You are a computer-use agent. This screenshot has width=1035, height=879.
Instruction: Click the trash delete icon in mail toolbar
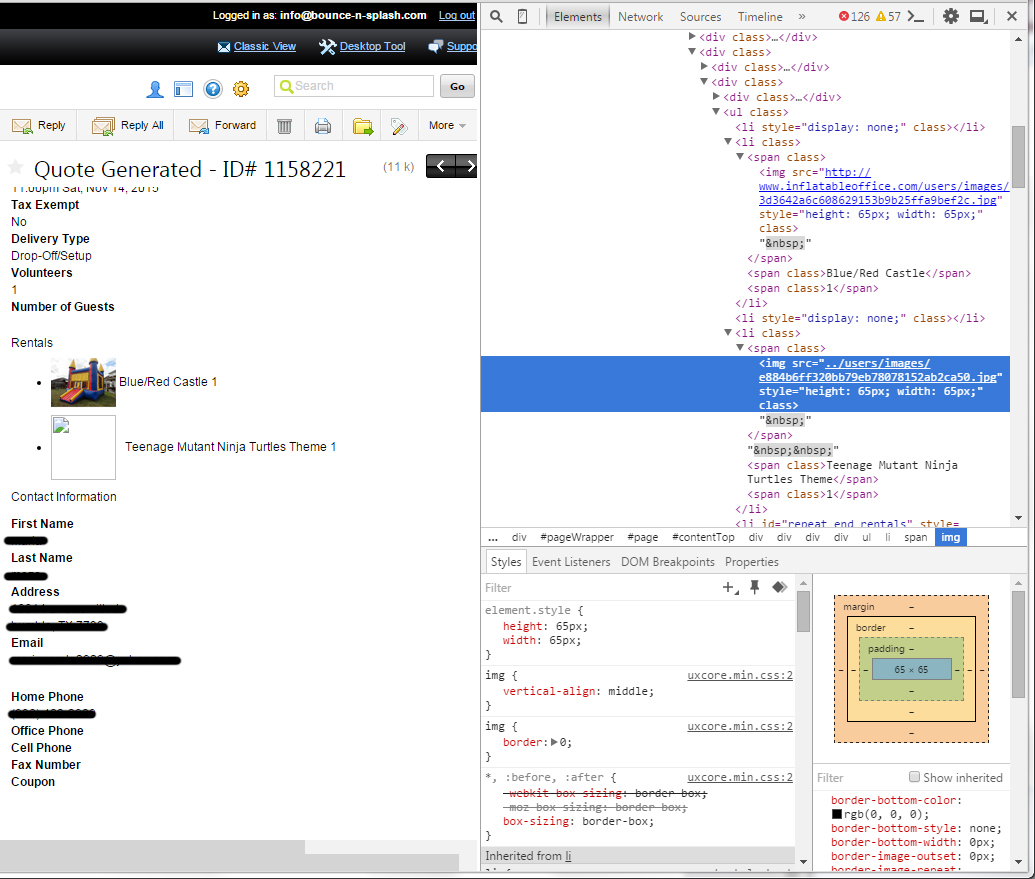[285, 126]
